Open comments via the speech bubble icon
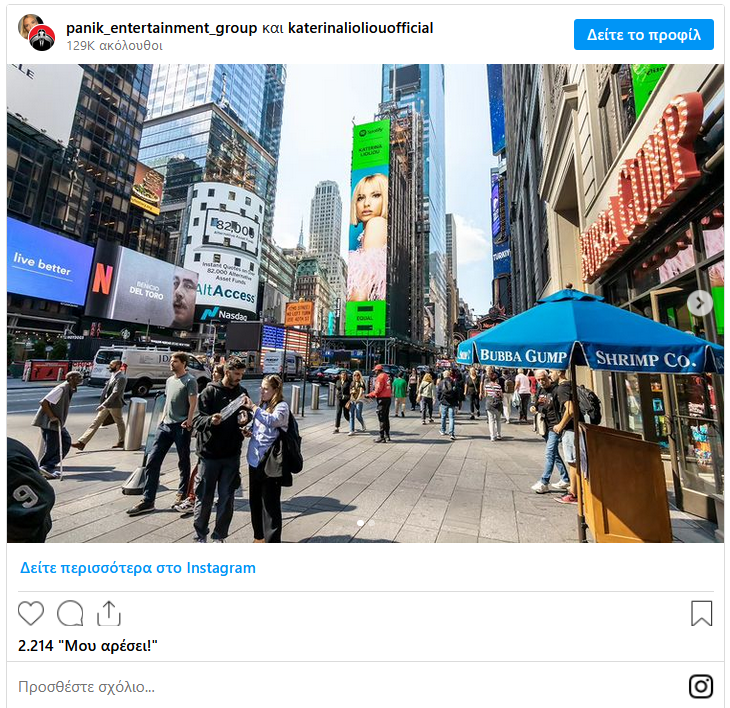The height and width of the screenshot is (708, 730). pyautogui.click(x=70, y=613)
